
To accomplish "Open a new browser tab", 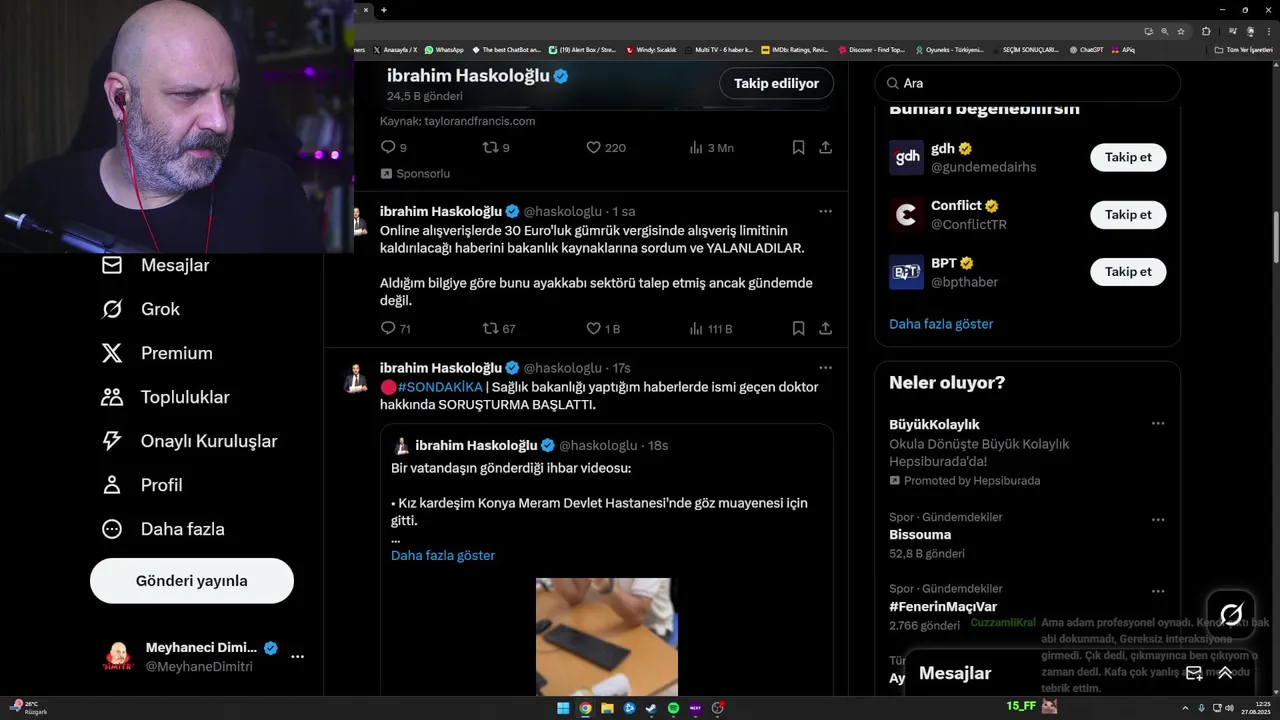I will (x=383, y=10).
